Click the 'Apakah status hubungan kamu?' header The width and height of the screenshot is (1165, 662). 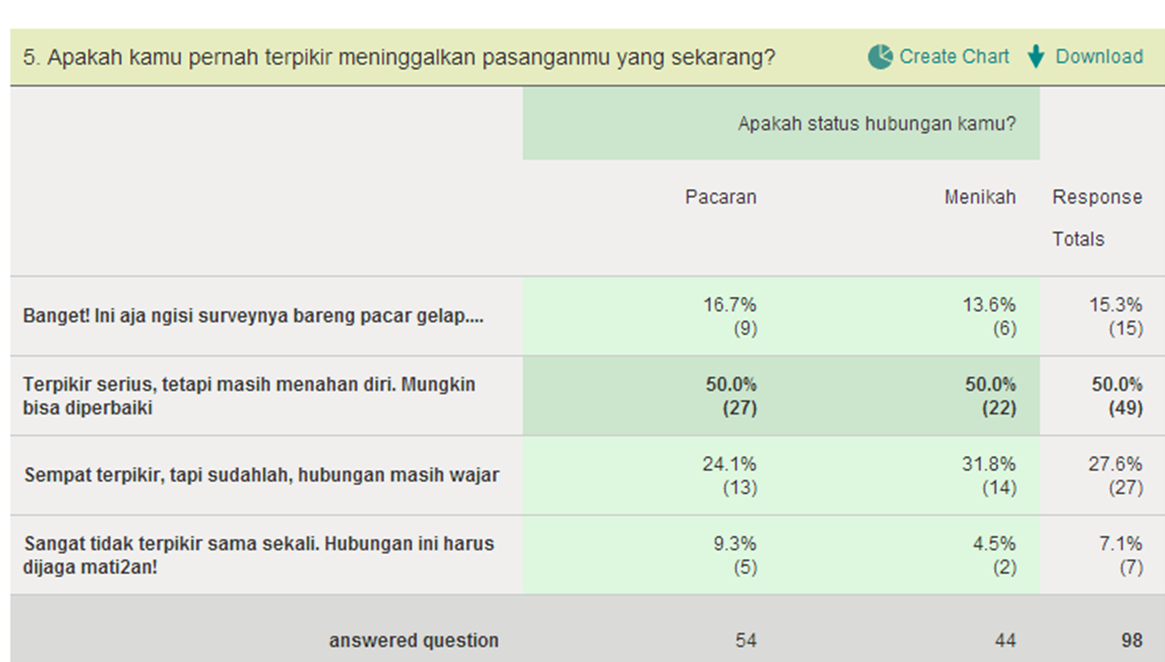coord(876,124)
